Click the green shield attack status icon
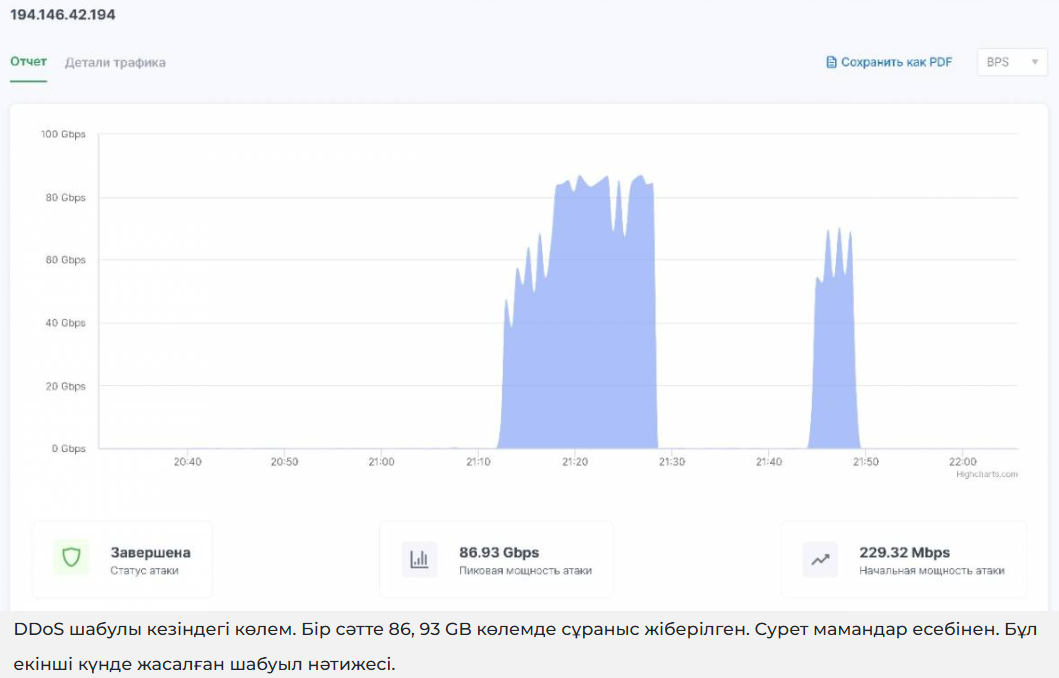The width and height of the screenshot is (1059, 678). coord(71,558)
